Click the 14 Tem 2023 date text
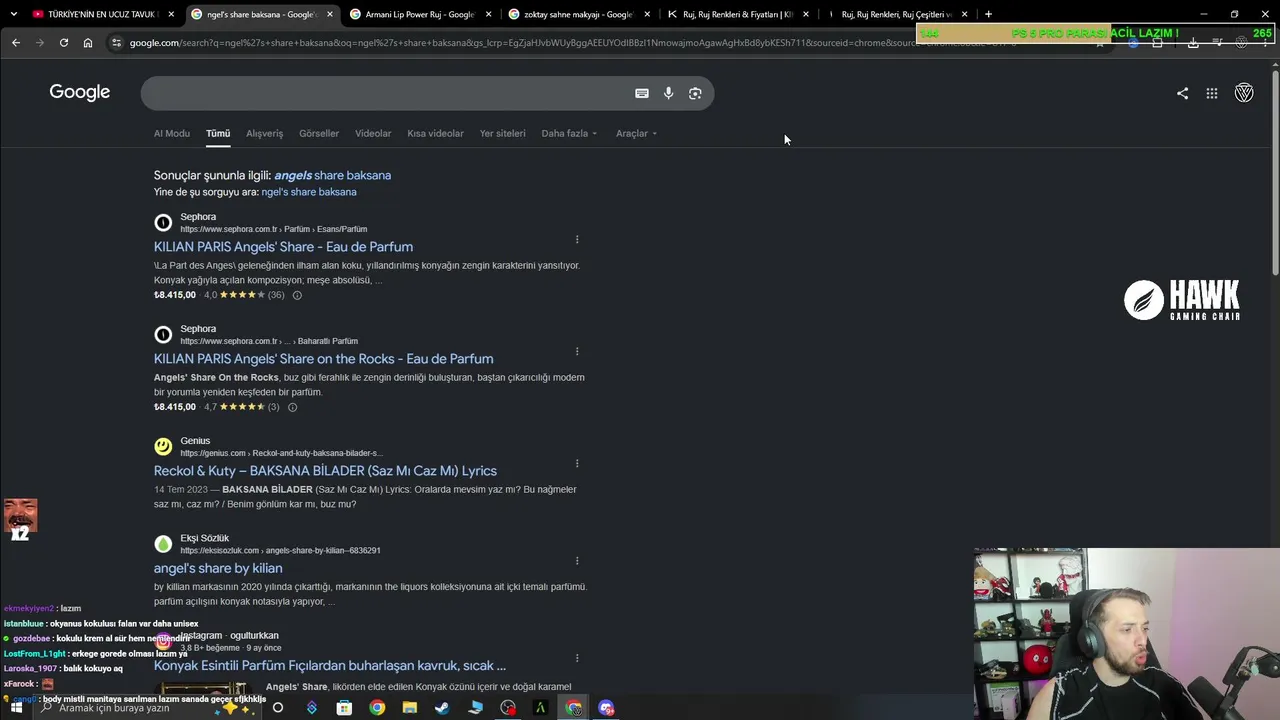The height and width of the screenshot is (720, 1280). tap(183, 489)
